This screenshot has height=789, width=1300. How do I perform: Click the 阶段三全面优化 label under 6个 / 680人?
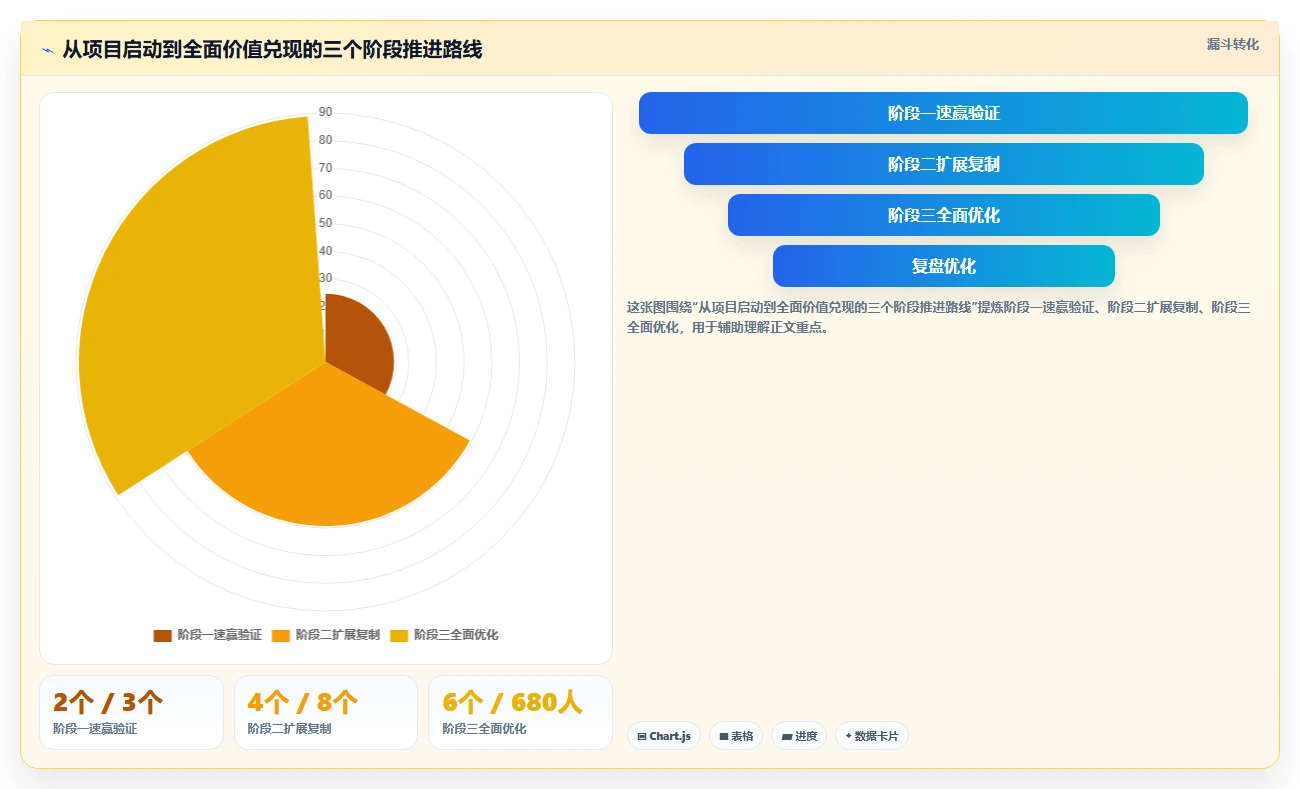[x=484, y=729]
